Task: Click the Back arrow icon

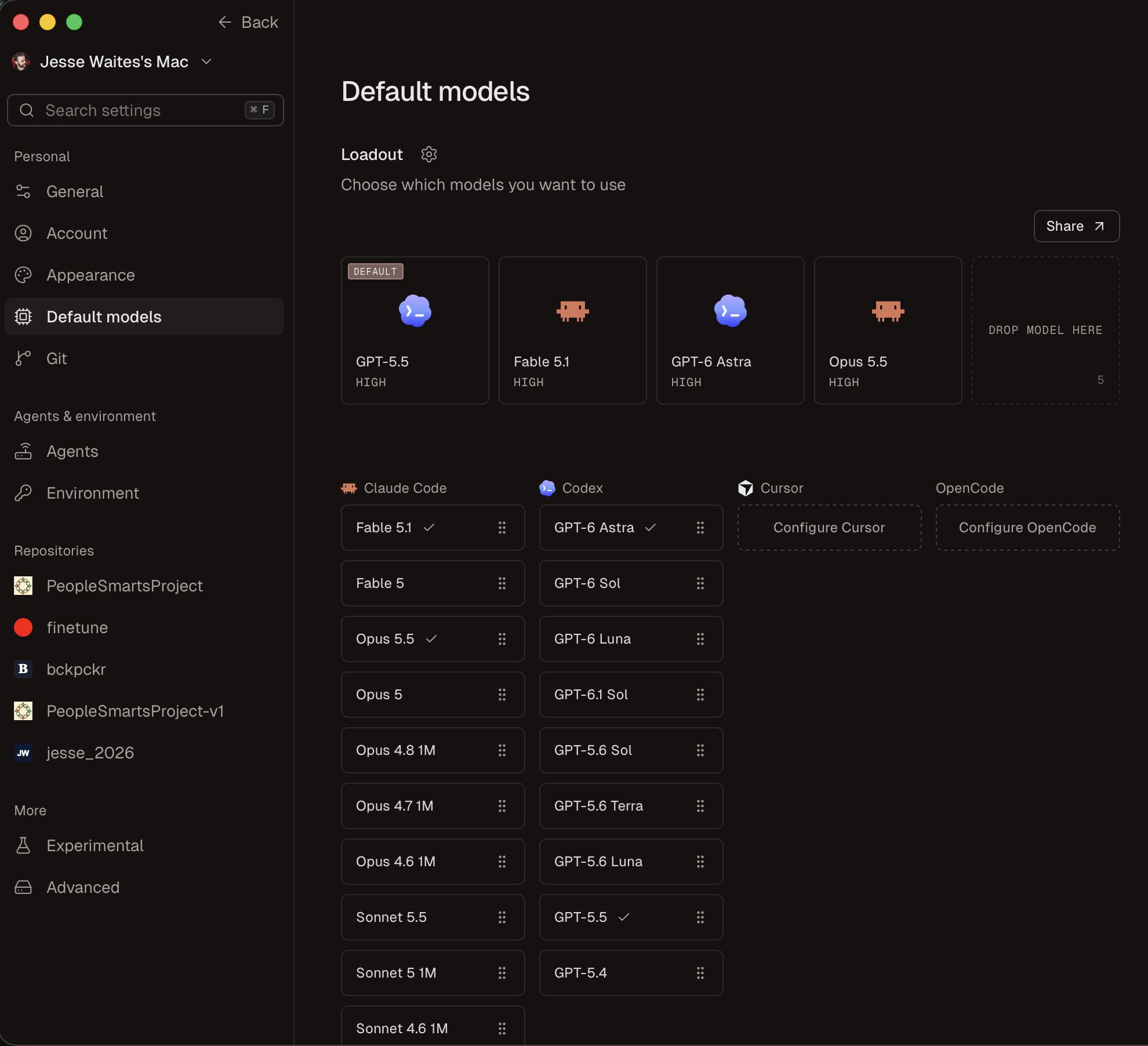Action: click(225, 22)
